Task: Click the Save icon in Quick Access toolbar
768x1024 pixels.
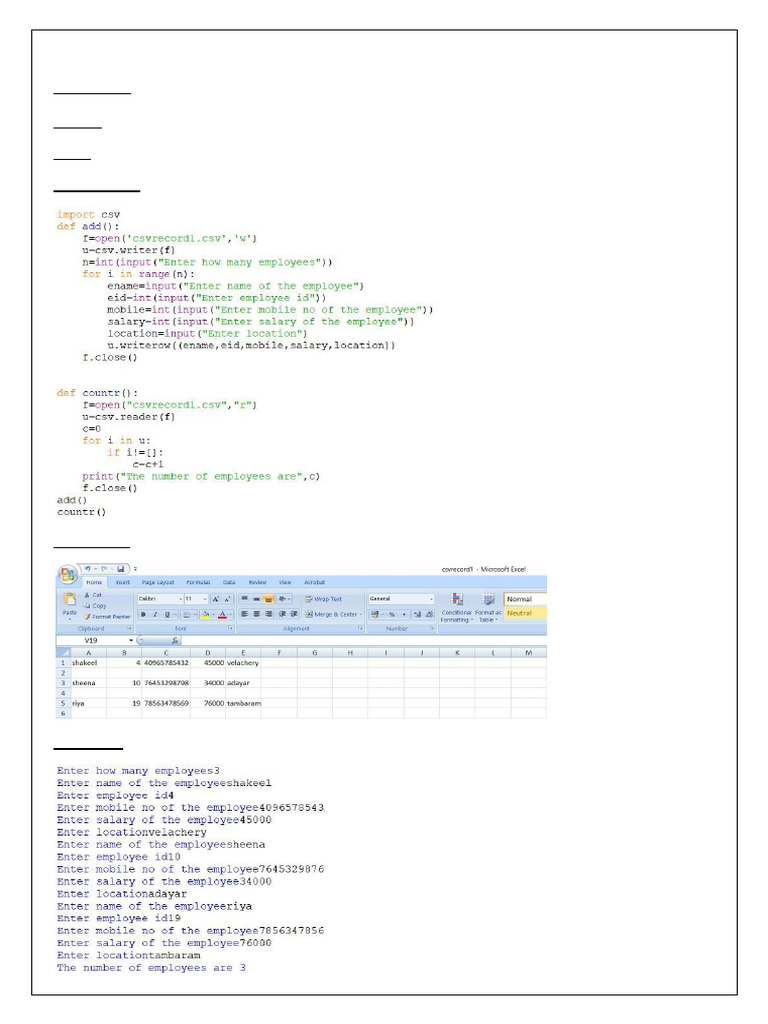Action: (120, 568)
